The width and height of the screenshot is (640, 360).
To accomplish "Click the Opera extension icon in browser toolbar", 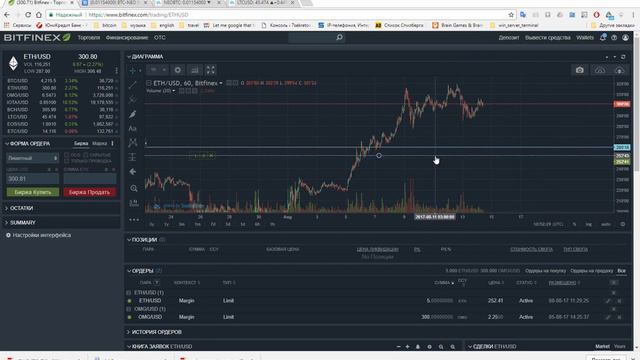I will pos(596,15).
